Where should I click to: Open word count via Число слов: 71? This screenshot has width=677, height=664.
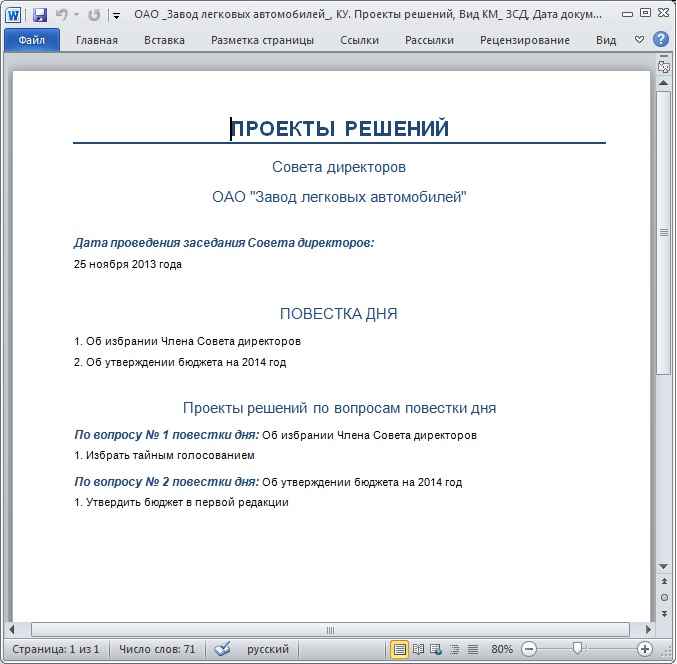point(157,649)
